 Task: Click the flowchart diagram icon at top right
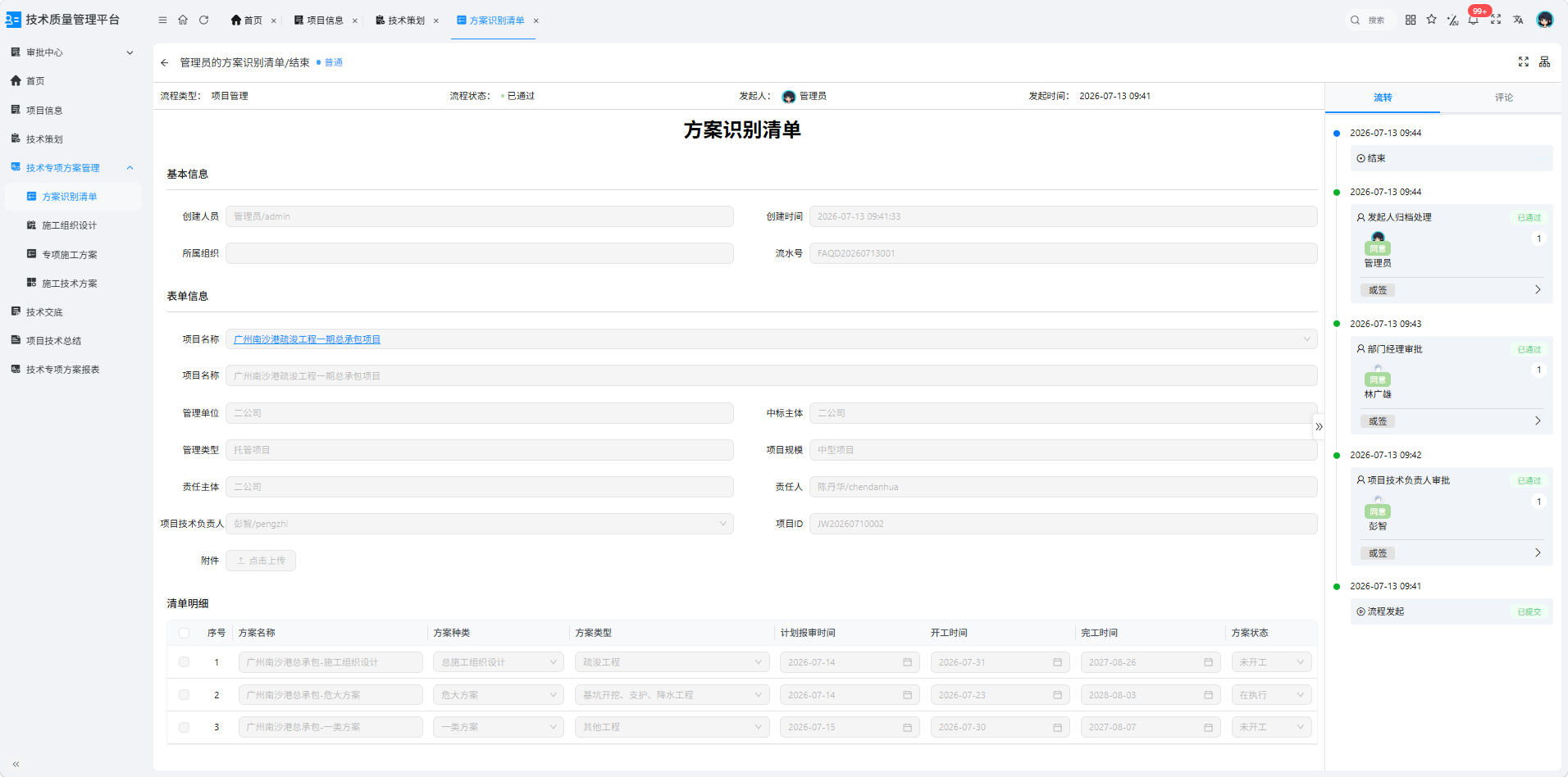(1544, 62)
